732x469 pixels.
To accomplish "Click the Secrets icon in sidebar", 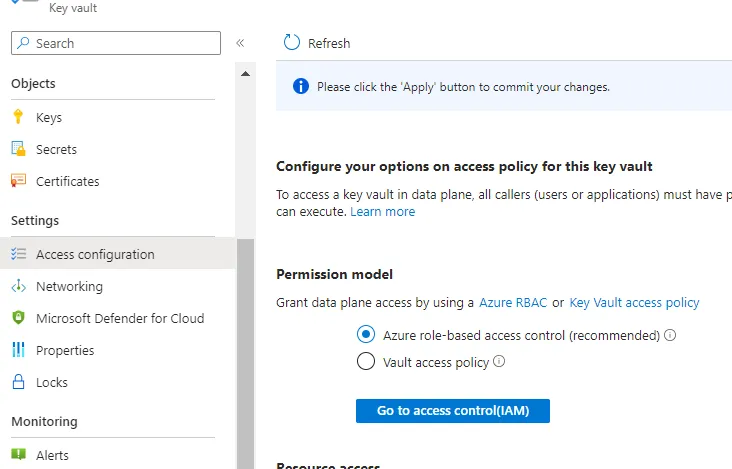I will click(x=17, y=149).
